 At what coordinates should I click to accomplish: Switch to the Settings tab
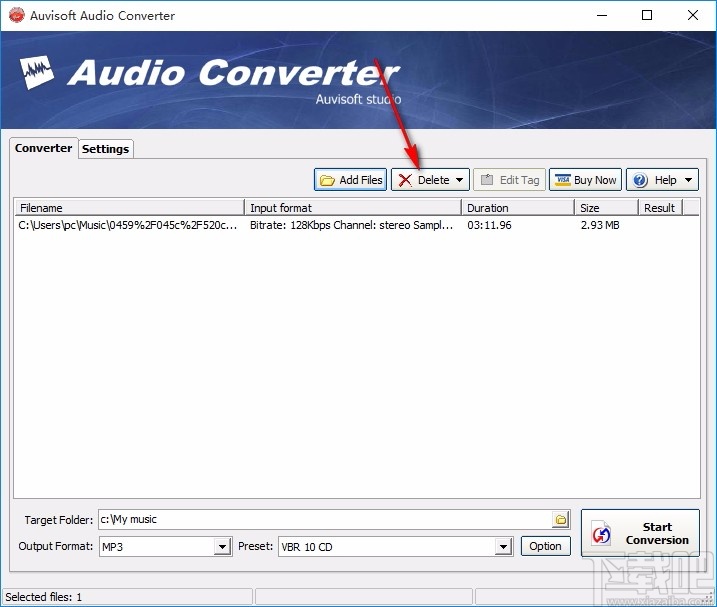click(x=106, y=149)
